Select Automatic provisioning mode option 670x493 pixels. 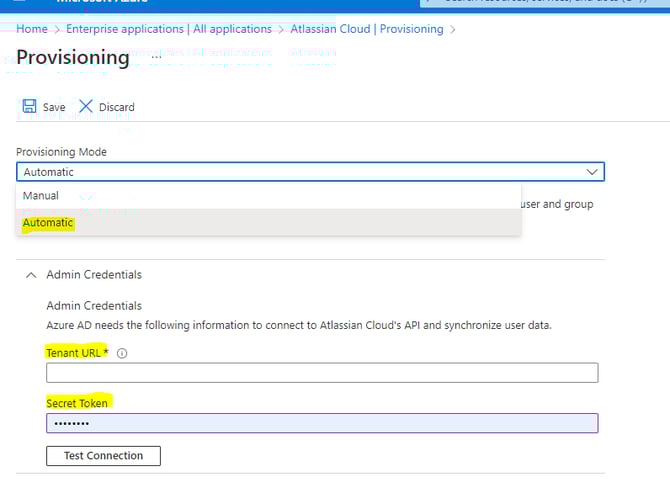268,223
